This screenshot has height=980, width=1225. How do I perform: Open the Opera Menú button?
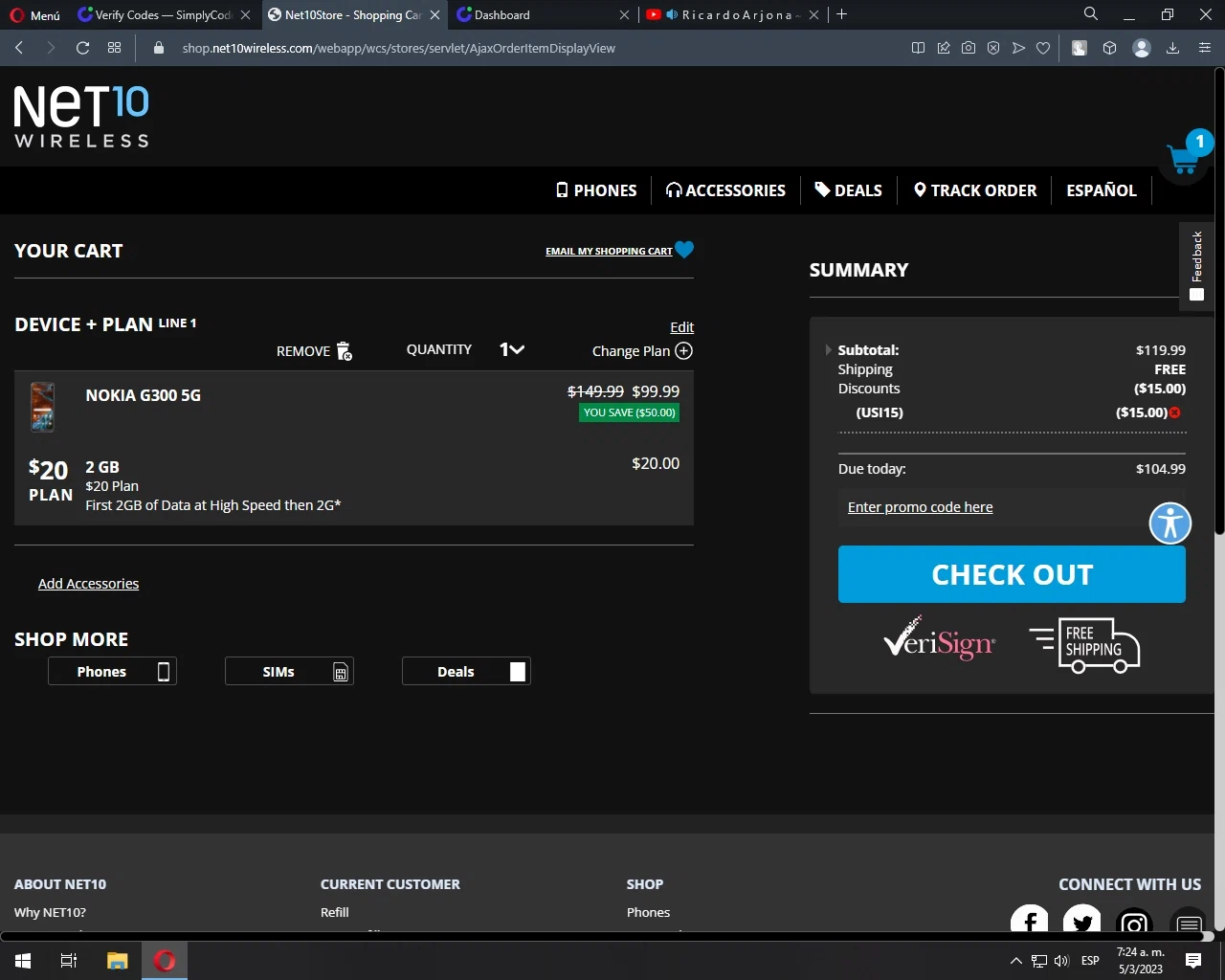click(34, 14)
